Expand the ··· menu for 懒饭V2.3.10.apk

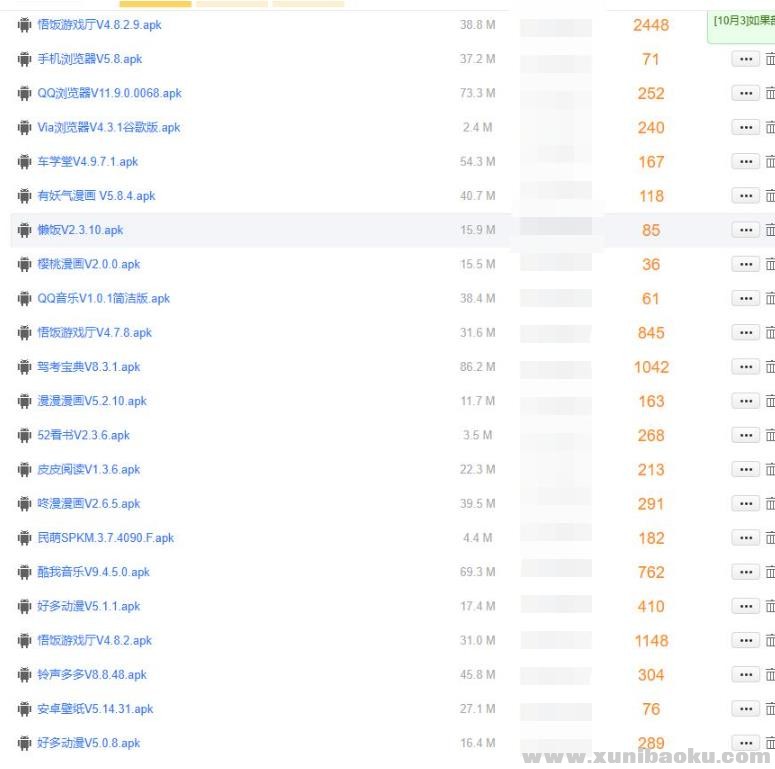tap(745, 230)
